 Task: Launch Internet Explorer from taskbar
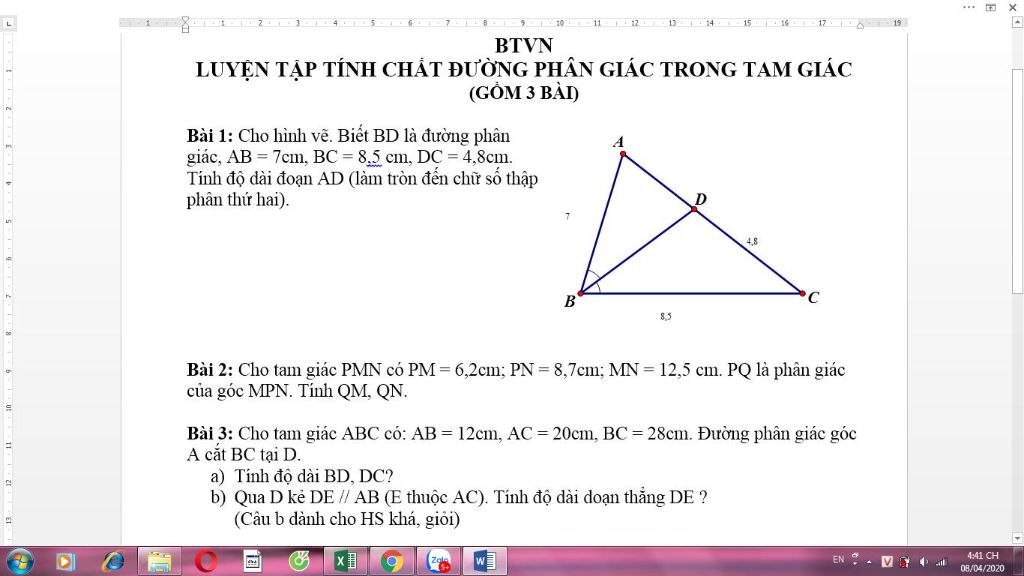point(113,561)
